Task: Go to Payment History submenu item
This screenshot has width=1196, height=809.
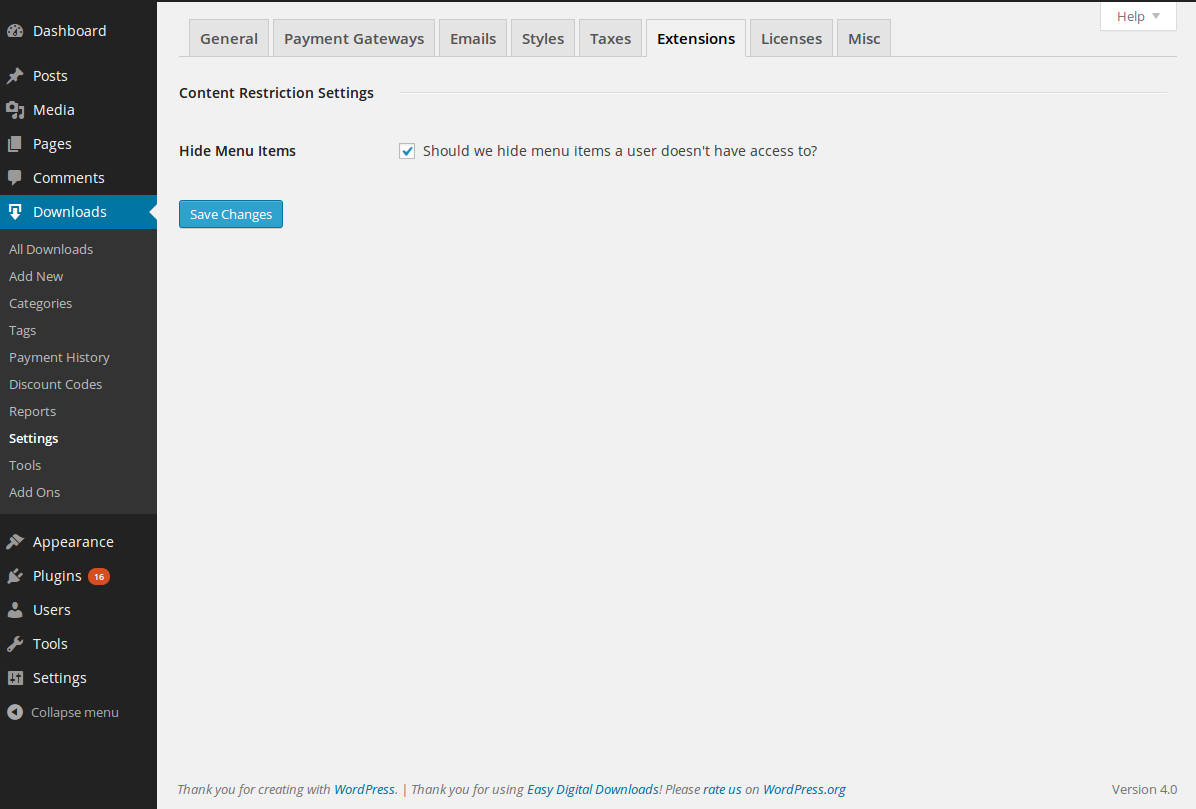Action: coord(59,357)
